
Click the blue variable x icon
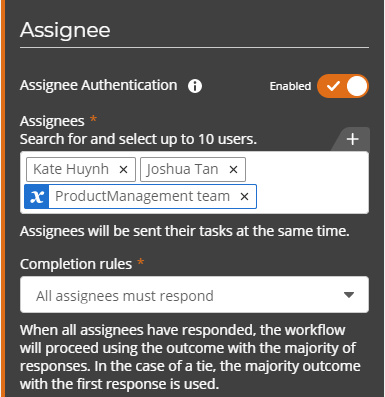coord(37,197)
